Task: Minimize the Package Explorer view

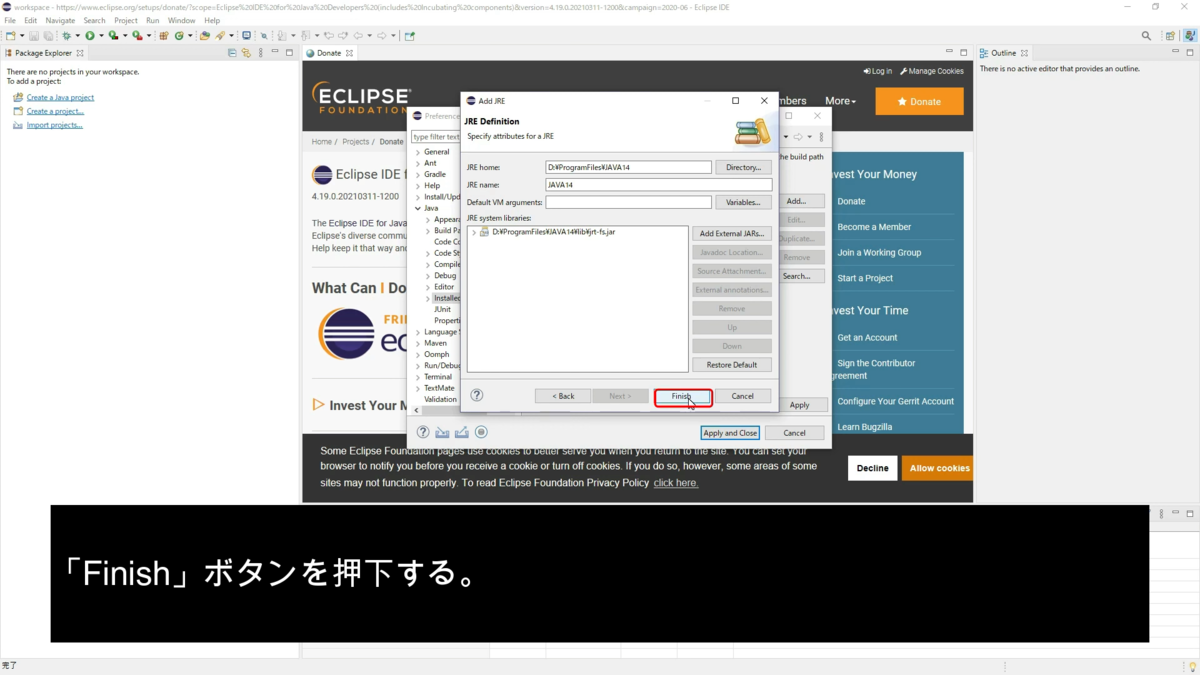Action: tap(275, 52)
